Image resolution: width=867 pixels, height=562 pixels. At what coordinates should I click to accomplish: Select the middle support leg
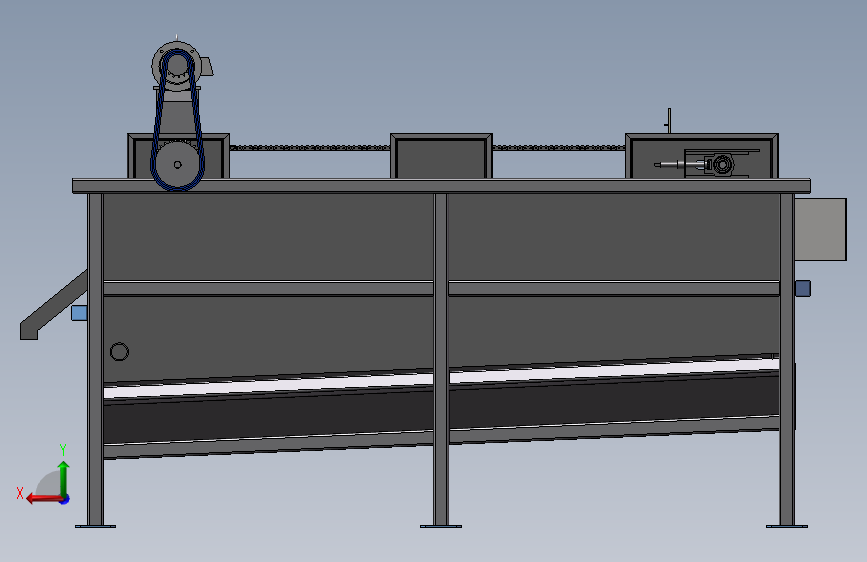point(441,359)
